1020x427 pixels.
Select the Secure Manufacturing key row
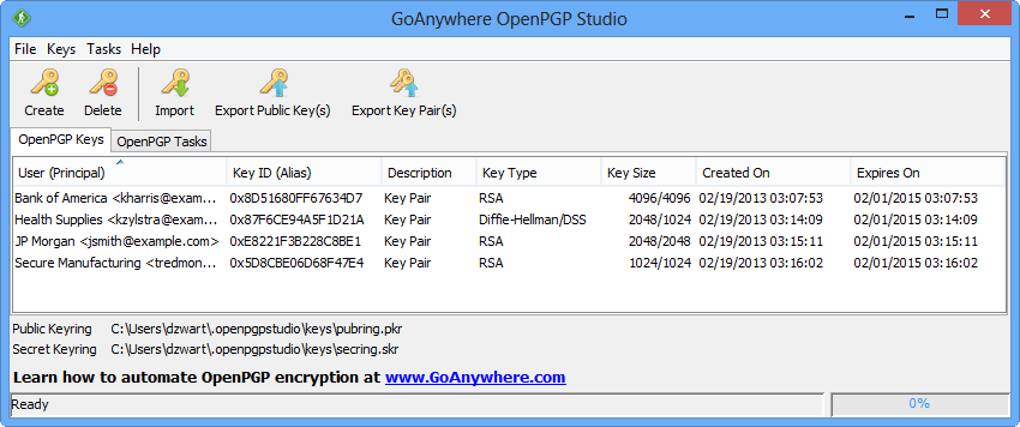point(115,263)
